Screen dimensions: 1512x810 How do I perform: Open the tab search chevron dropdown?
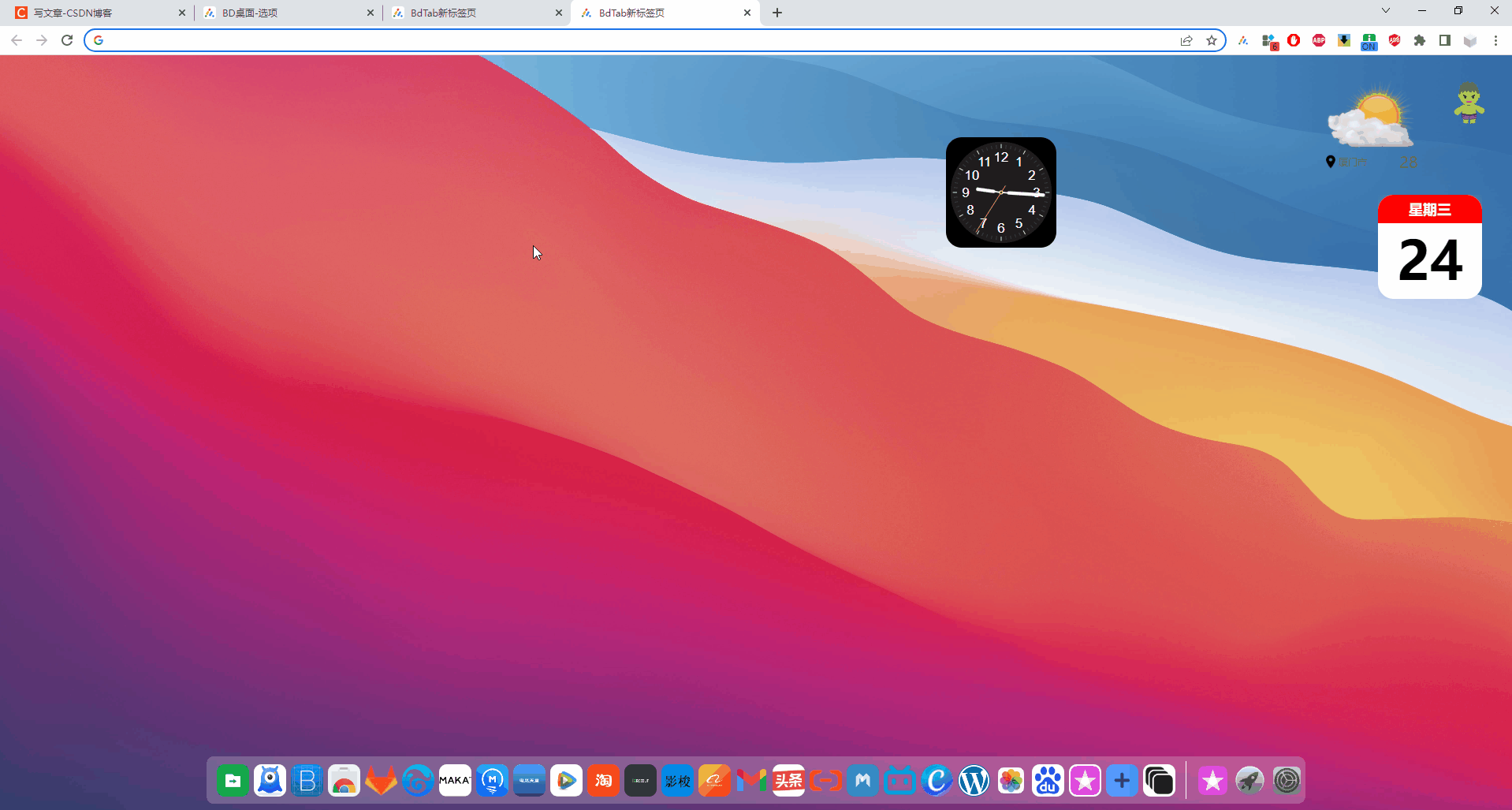1385,10
